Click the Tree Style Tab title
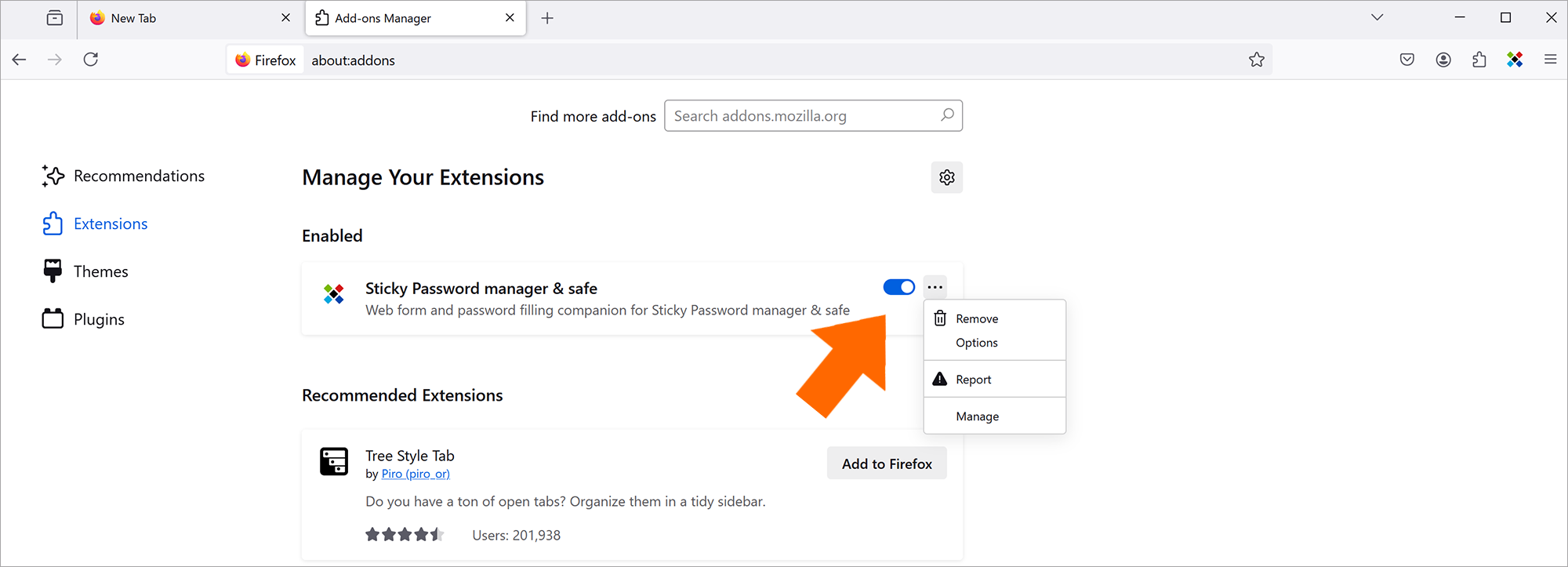The height and width of the screenshot is (567, 1568). point(410,456)
